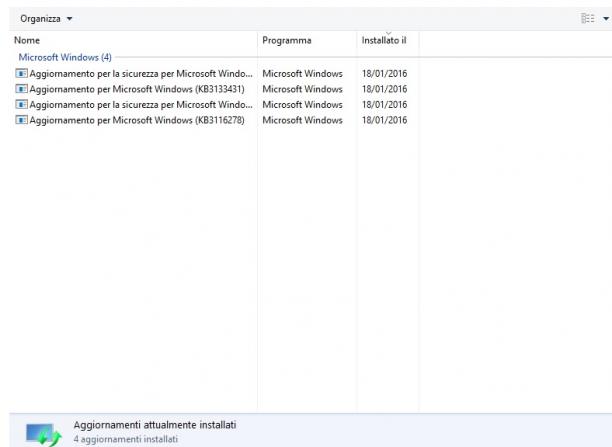Select Aggiornamento per Microsoft Windows (KB3133431)
This screenshot has height=447, width=612.
tap(137, 89)
